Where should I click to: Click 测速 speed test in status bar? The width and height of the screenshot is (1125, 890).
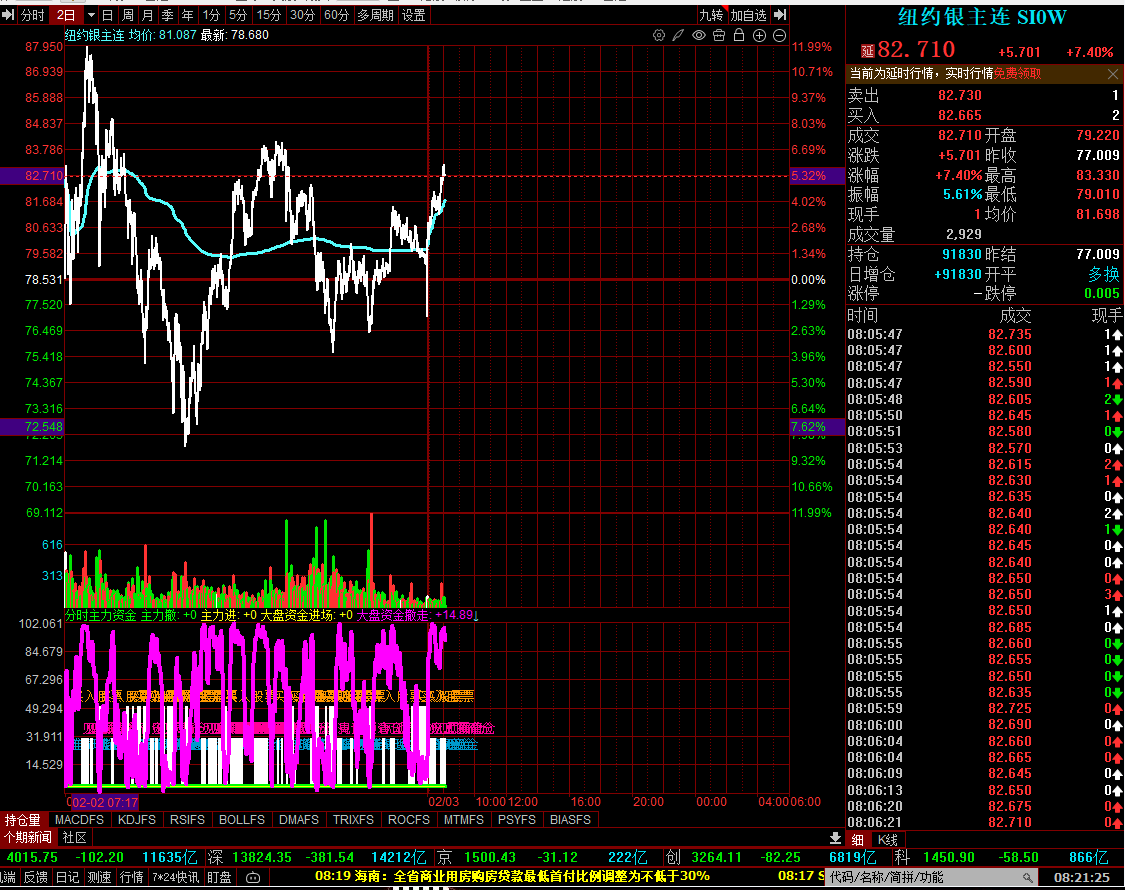[99, 877]
